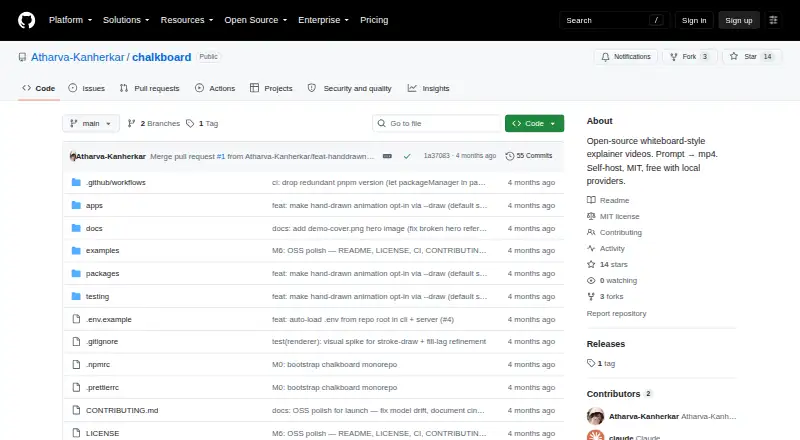Viewport: 800px width, 440px height.
Task: Focus the Go to file input
Action: (437, 124)
